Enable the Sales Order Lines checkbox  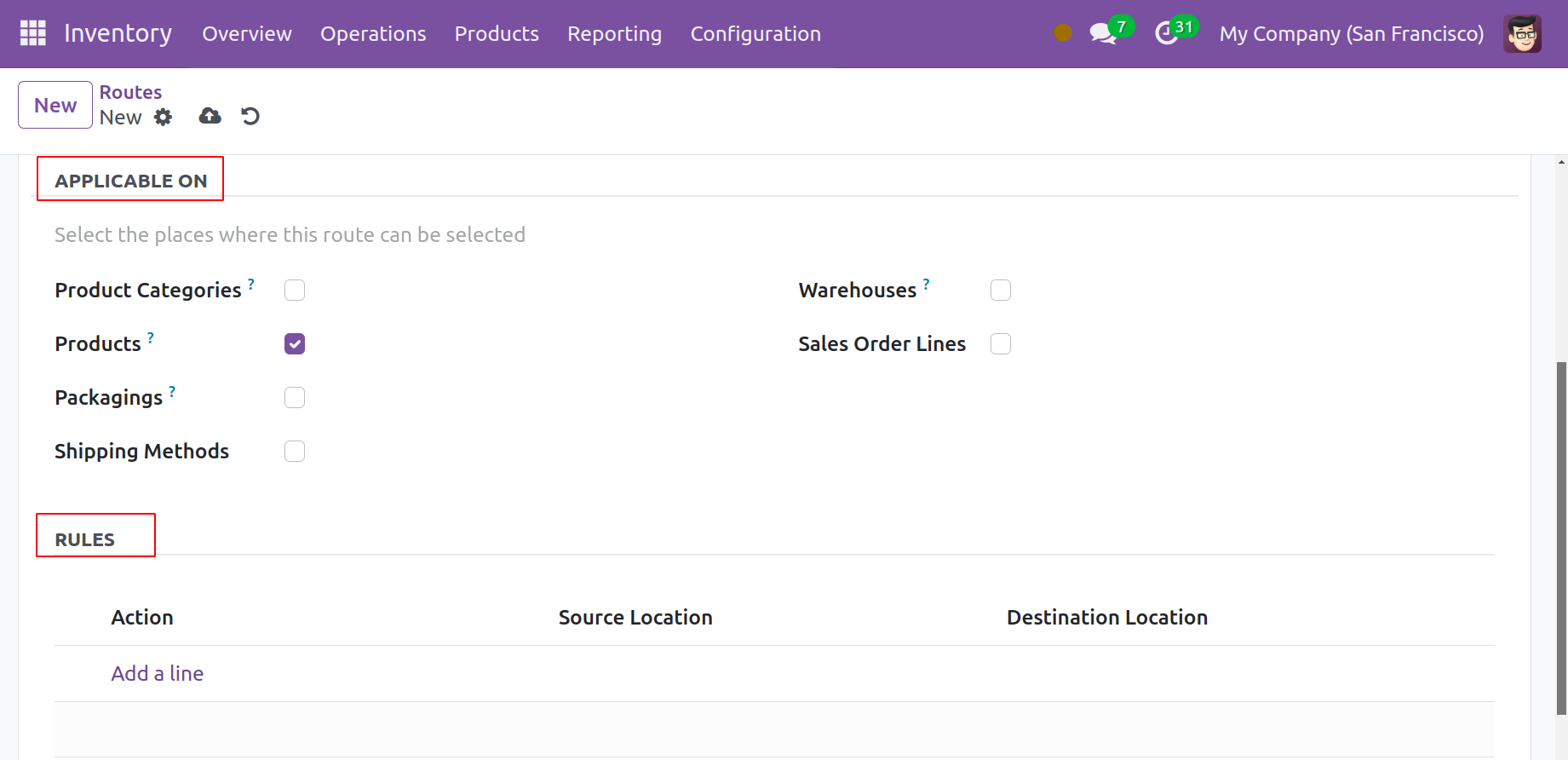1001,344
